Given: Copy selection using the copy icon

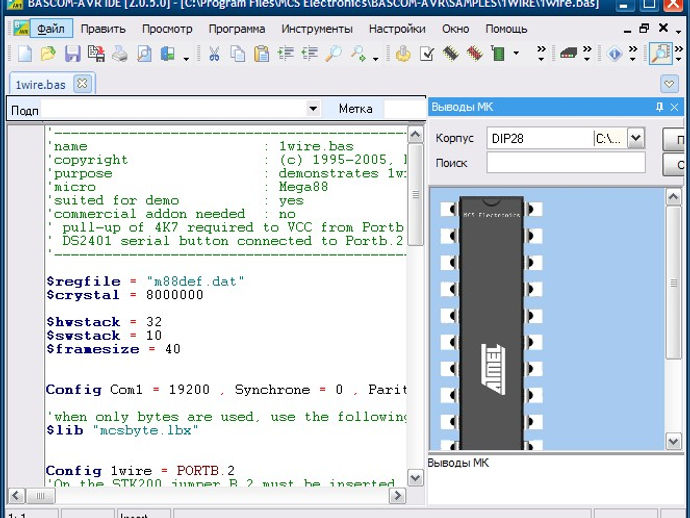Looking at the screenshot, I should pos(238,54).
